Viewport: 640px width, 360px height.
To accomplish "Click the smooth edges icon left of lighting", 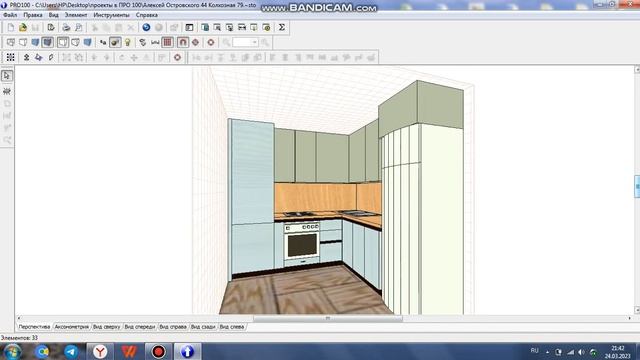I will tap(103, 42).
